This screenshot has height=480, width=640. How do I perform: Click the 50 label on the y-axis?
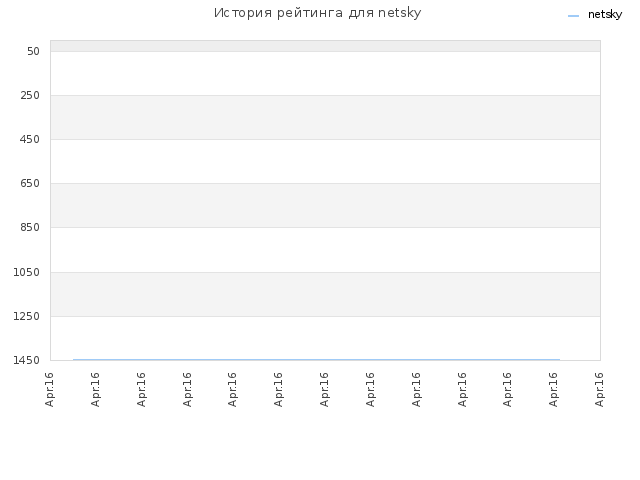click(x=33, y=51)
